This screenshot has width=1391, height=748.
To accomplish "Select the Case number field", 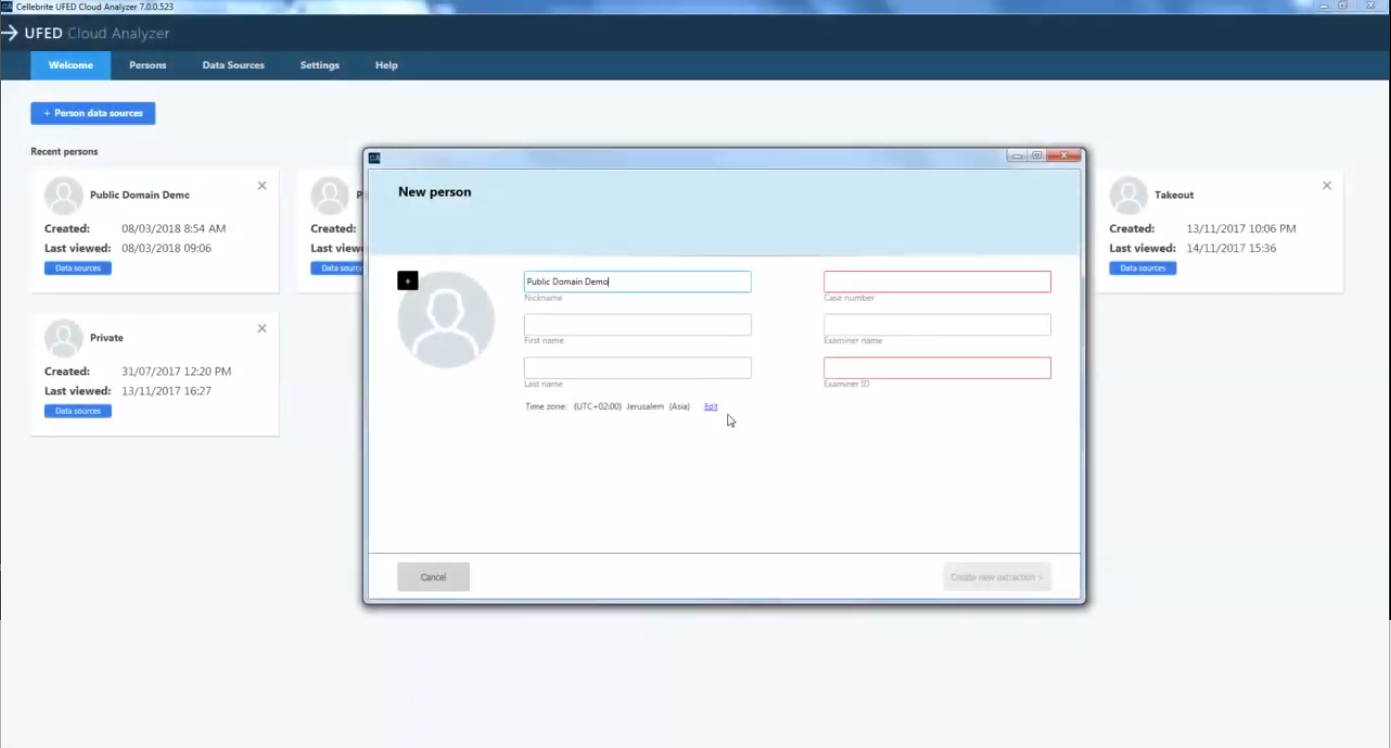I will 937,282.
